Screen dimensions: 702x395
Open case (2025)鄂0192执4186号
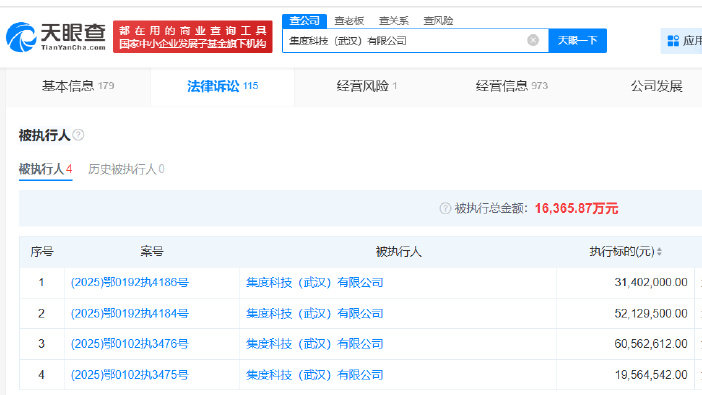click(x=130, y=283)
